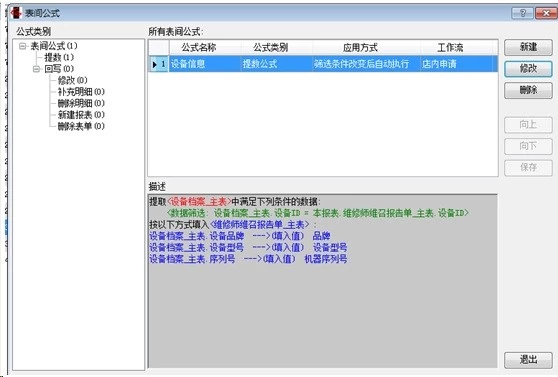Collapse the 表间公式 (1) tree node
558x377 pixels.
click(23, 46)
